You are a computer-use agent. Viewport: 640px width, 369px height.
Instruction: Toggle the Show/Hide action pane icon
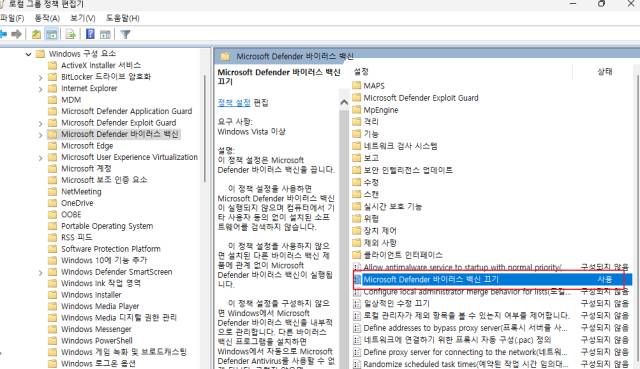coord(105,35)
